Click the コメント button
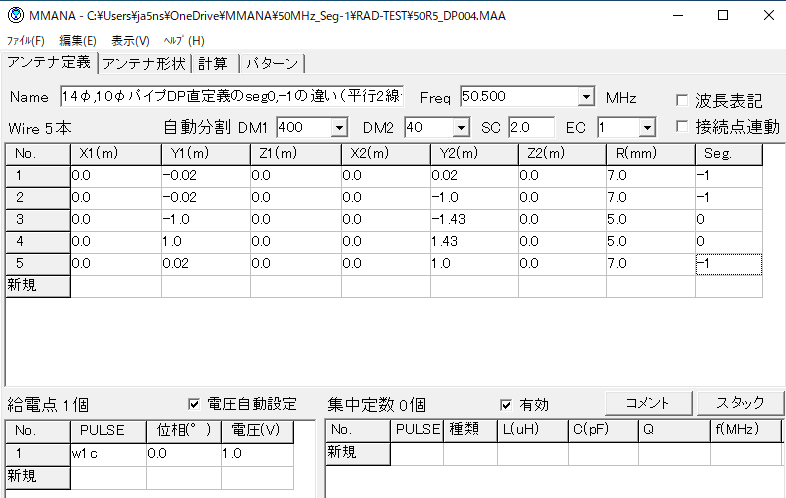Viewport: 786px width, 498px height. click(646, 402)
